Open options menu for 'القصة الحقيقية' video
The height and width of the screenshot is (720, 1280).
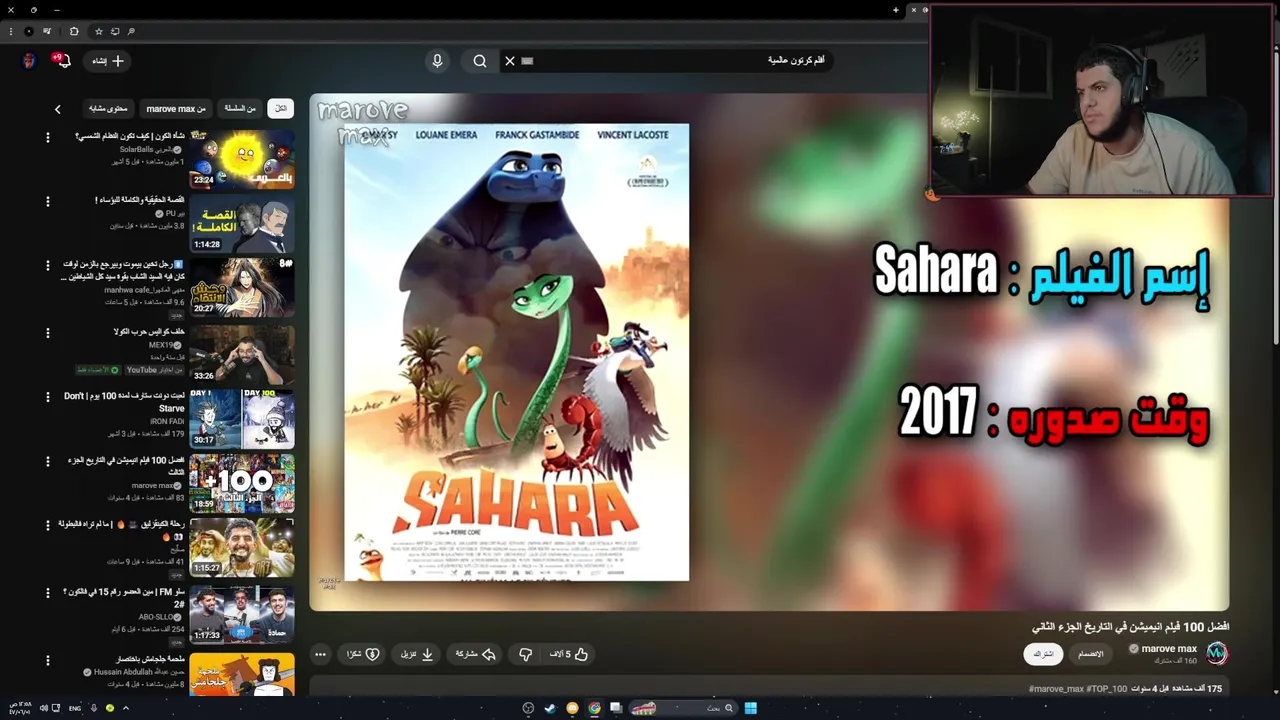pyautogui.click(x=47, y=201)
